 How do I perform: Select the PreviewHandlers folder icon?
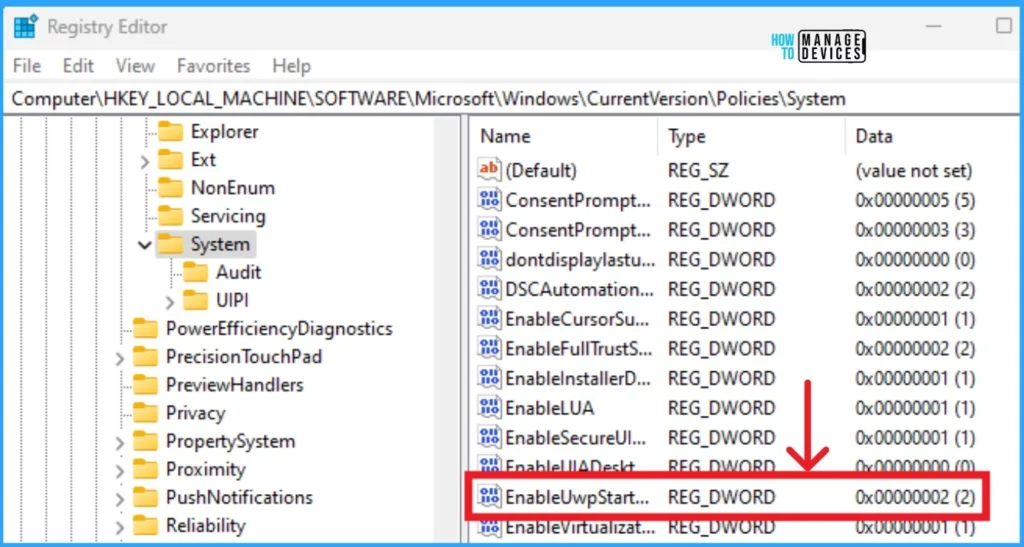145,385
